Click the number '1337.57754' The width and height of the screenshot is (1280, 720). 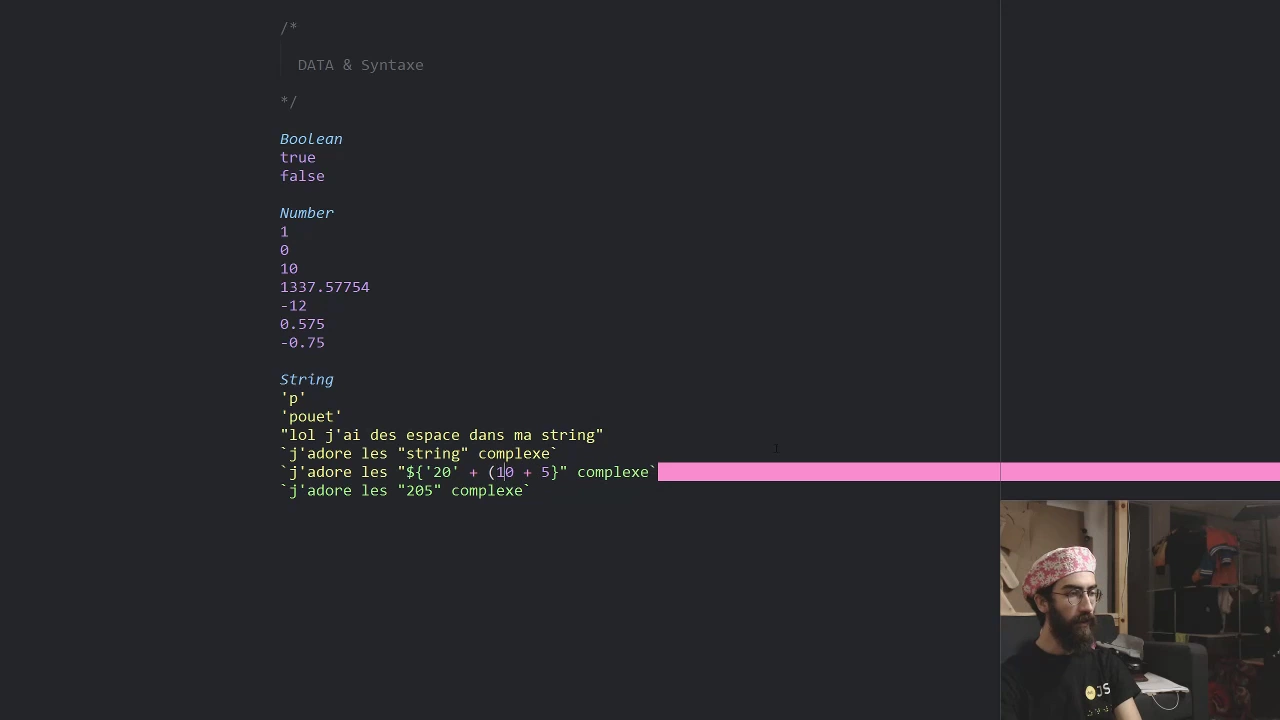click(325, 287)
